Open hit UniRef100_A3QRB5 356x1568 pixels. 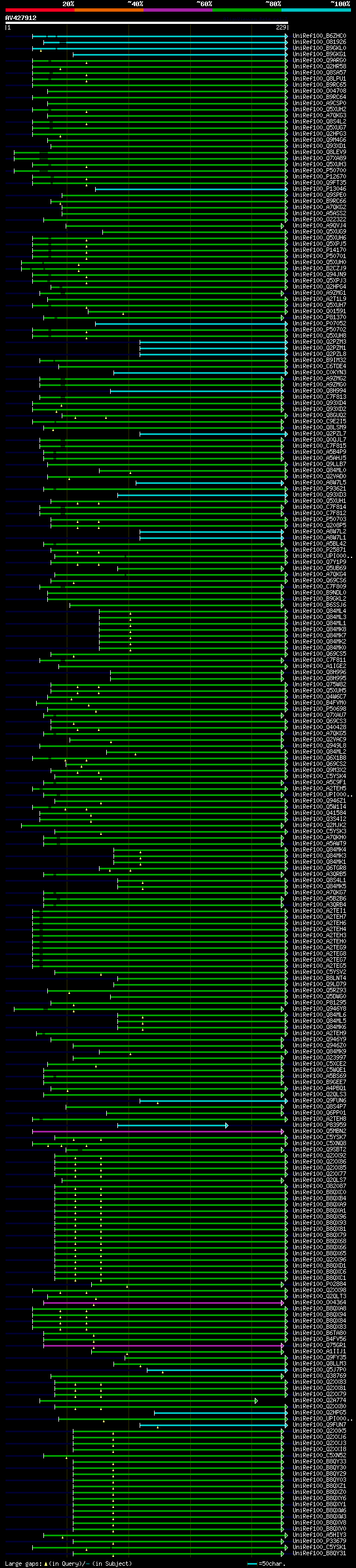319,874
